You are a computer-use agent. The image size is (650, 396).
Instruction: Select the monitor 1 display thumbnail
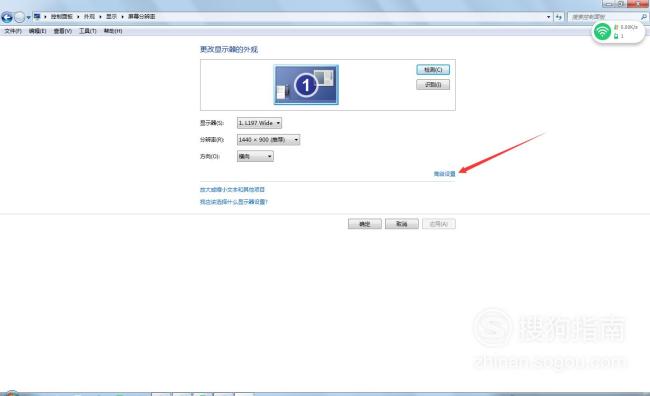click(x=306, y=85)
